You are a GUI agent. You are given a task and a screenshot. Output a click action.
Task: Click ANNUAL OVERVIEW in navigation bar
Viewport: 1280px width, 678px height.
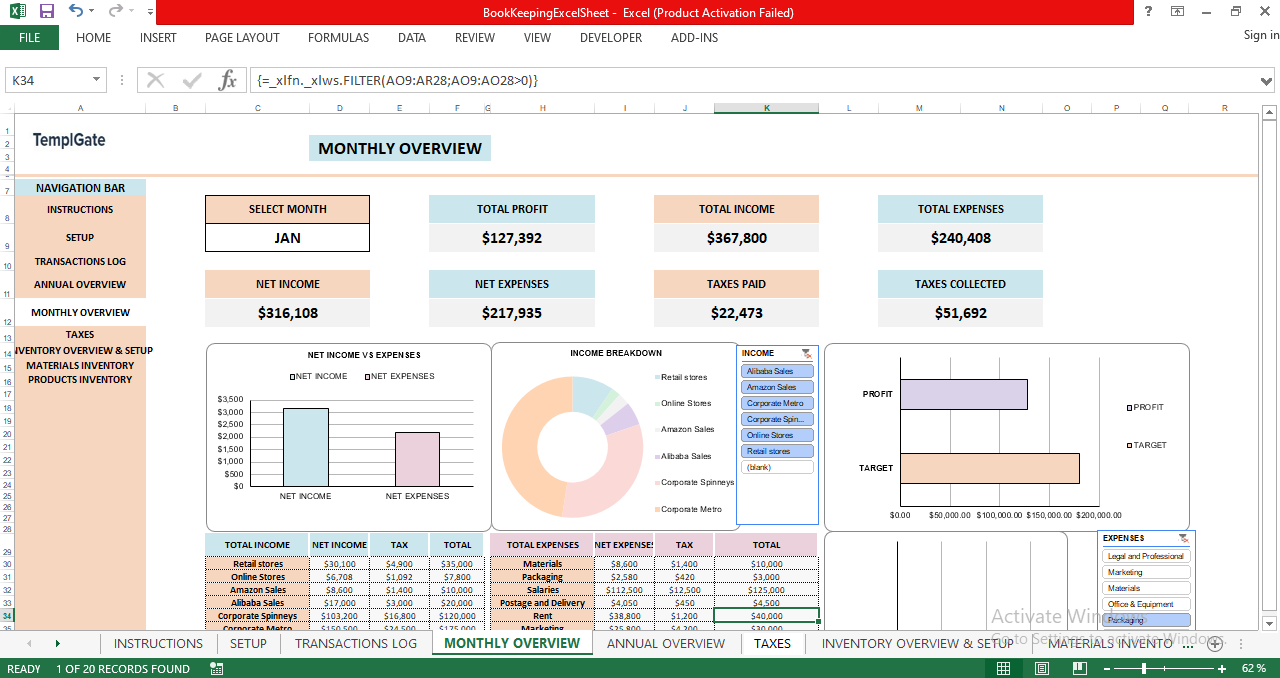[x=80, y=285]
